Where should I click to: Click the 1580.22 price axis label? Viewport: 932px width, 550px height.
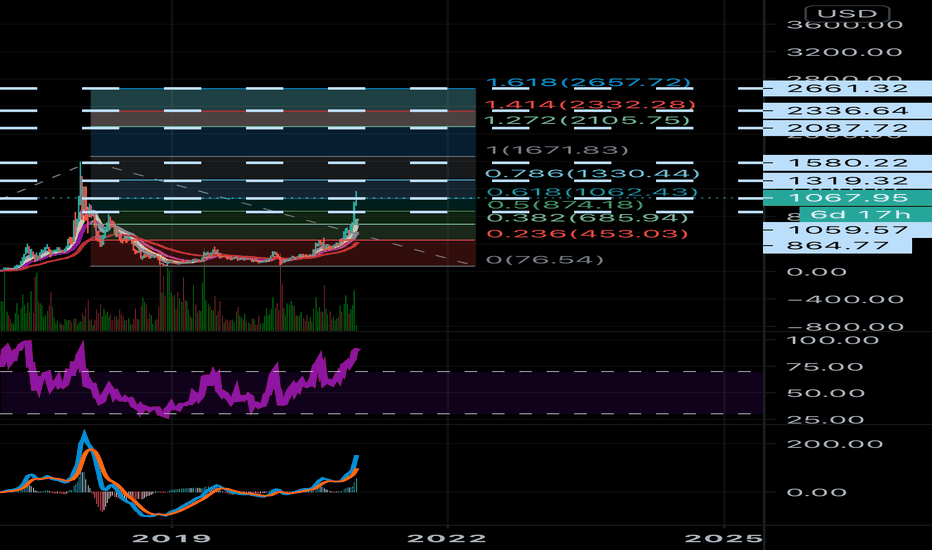(x=848, y=163)
